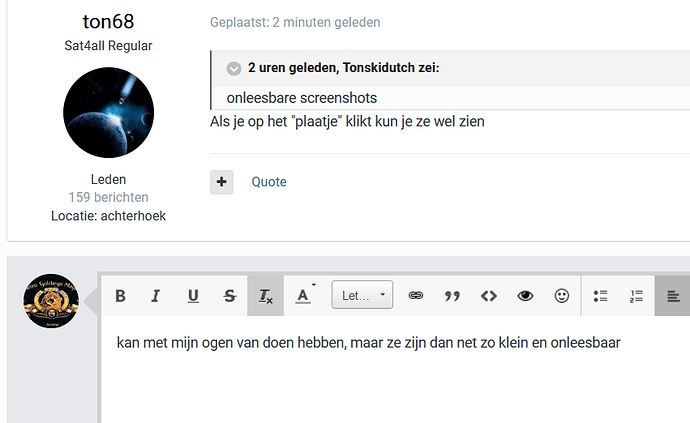Toggle underline formatting in the editor

click(193, 296)
